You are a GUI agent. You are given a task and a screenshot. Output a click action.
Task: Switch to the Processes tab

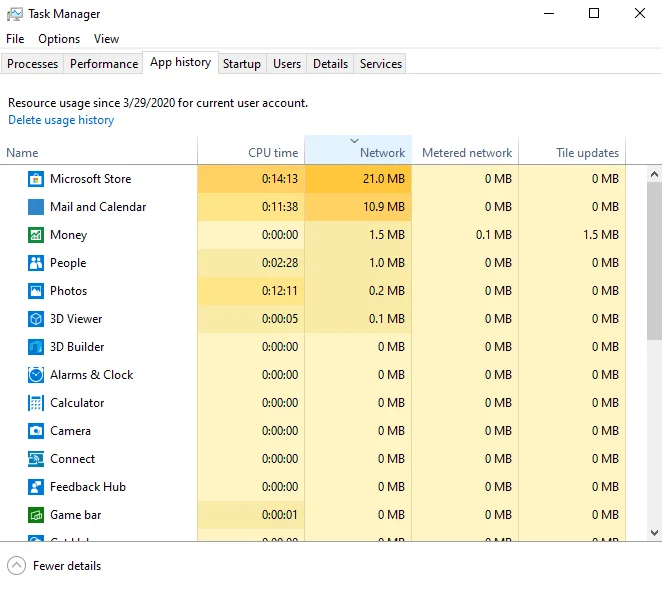tap(33, 64)
